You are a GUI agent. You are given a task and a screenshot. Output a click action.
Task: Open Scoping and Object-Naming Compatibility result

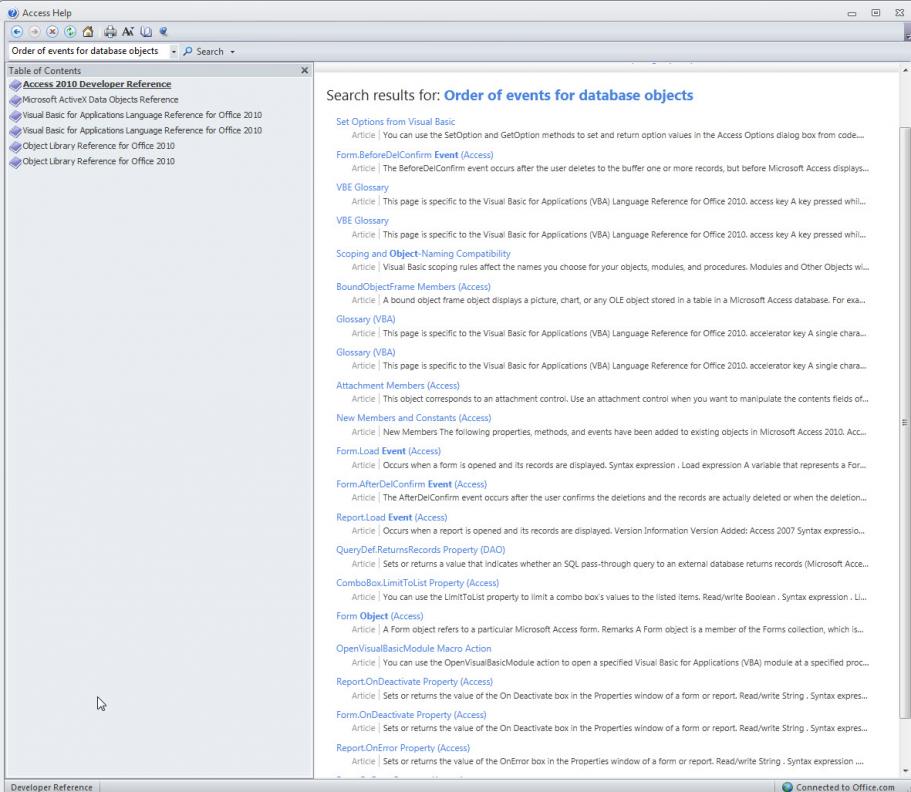424,253
